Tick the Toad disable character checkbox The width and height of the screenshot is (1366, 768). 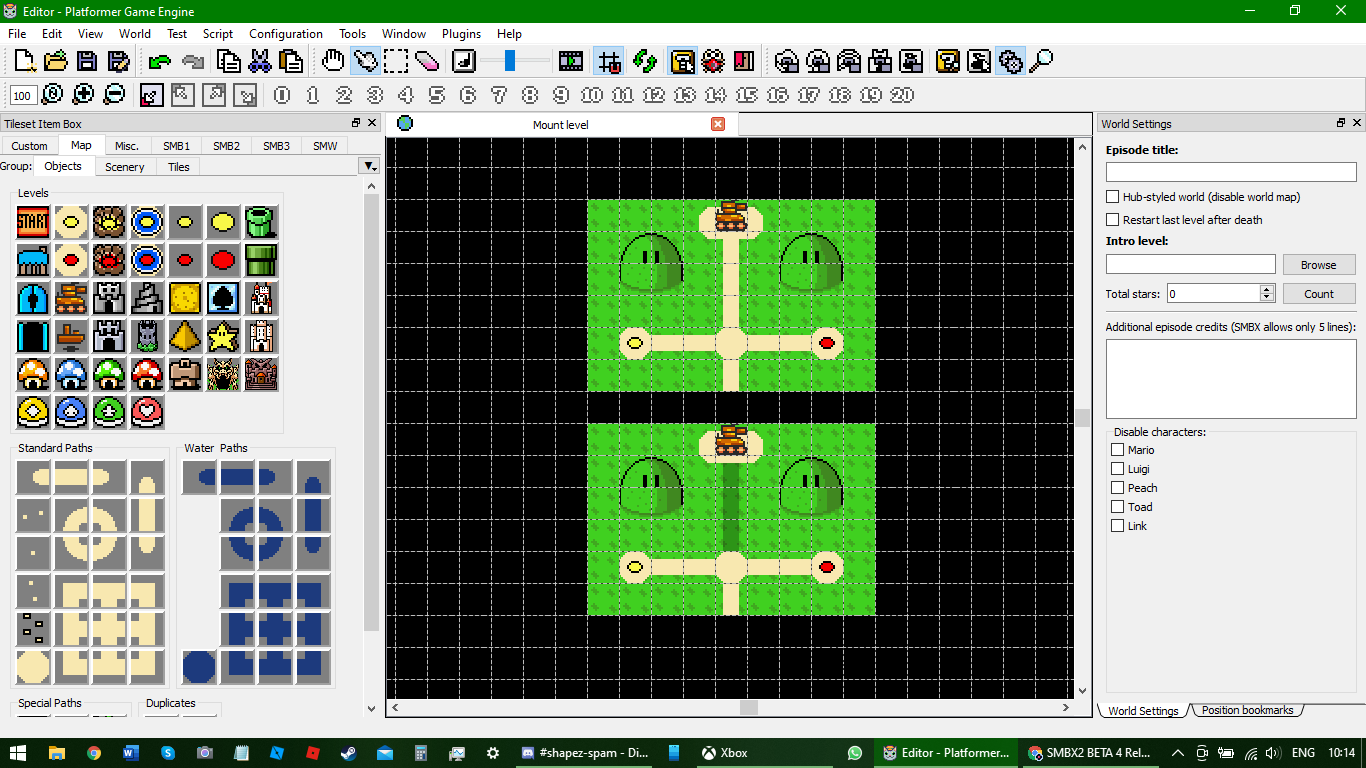(1117, 507)
